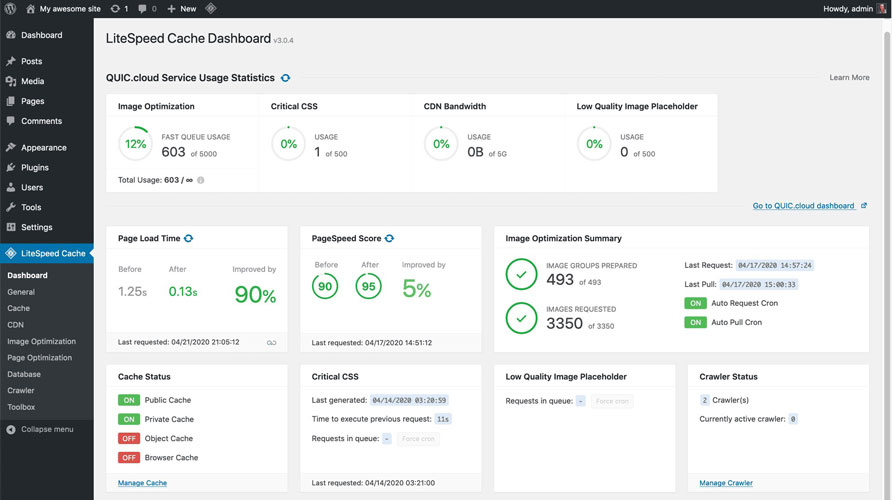Open Image Optimization submenu item

click(42, 341)
